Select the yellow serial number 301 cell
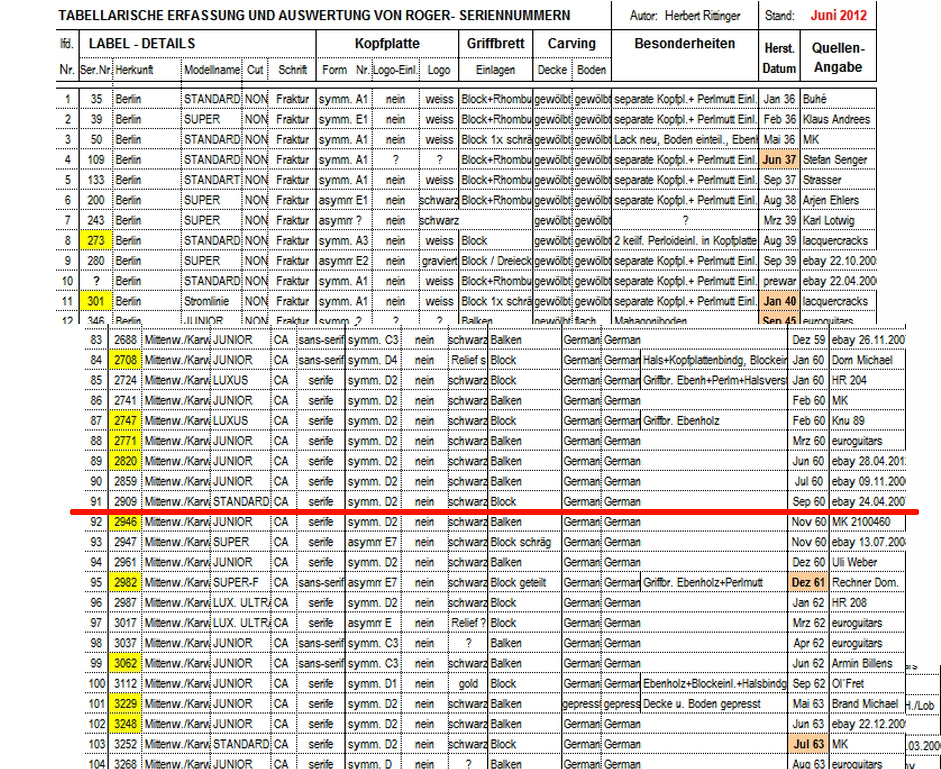 96,300
